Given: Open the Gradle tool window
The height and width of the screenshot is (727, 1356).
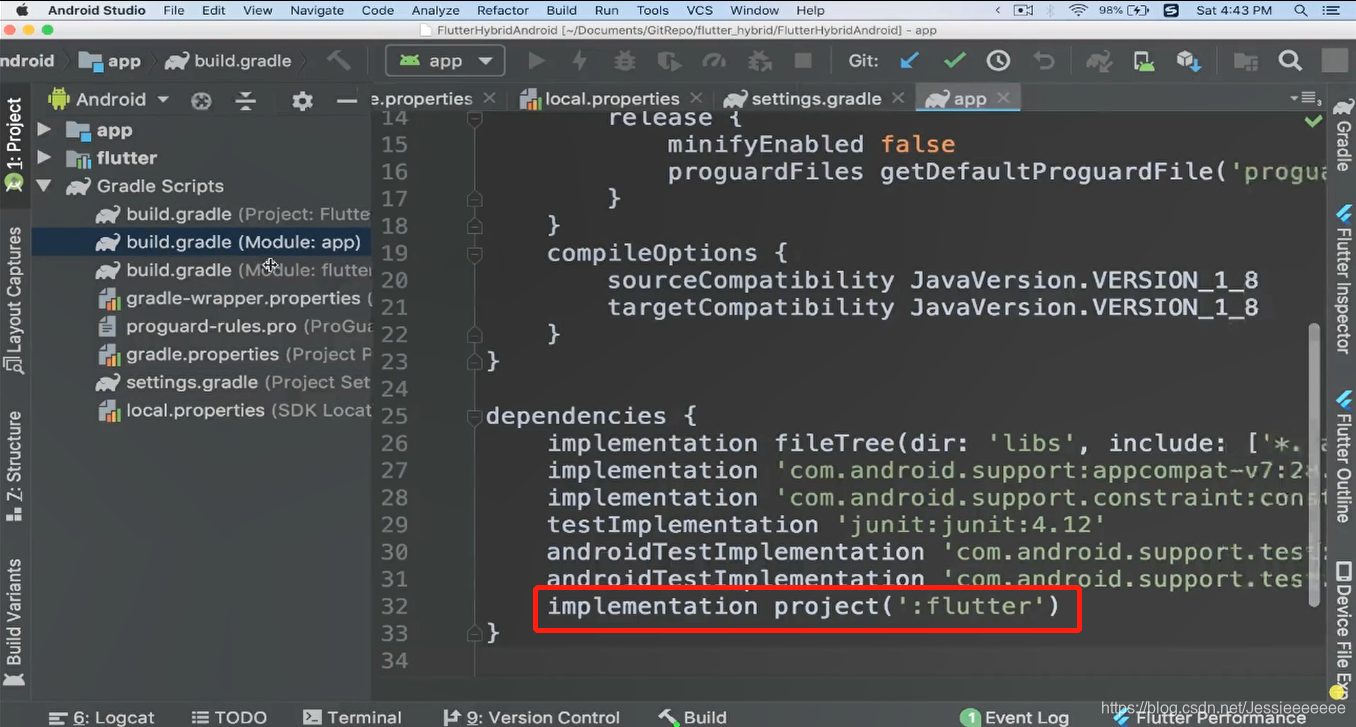Looking at the screenshot, I should (1342, 135).
